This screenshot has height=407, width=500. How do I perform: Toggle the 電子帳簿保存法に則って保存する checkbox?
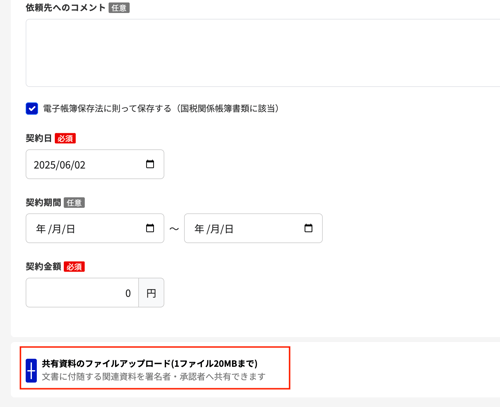[32, 108]
